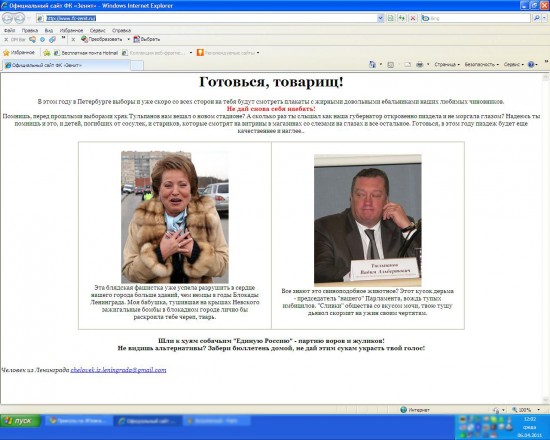Open the Преобразовать dropdown arrow
Image resolution: width=550 pixels, height=440 pixels.
click(128, 39)
